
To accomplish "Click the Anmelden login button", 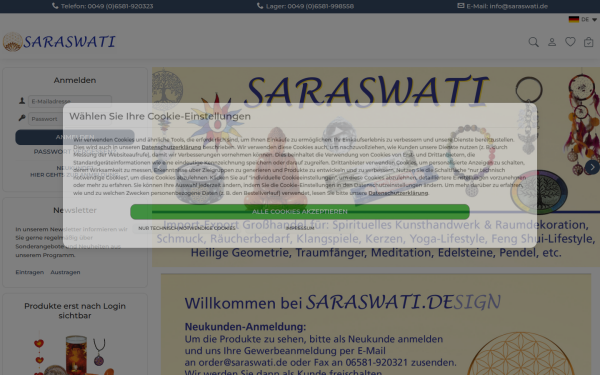I will 75,137.
